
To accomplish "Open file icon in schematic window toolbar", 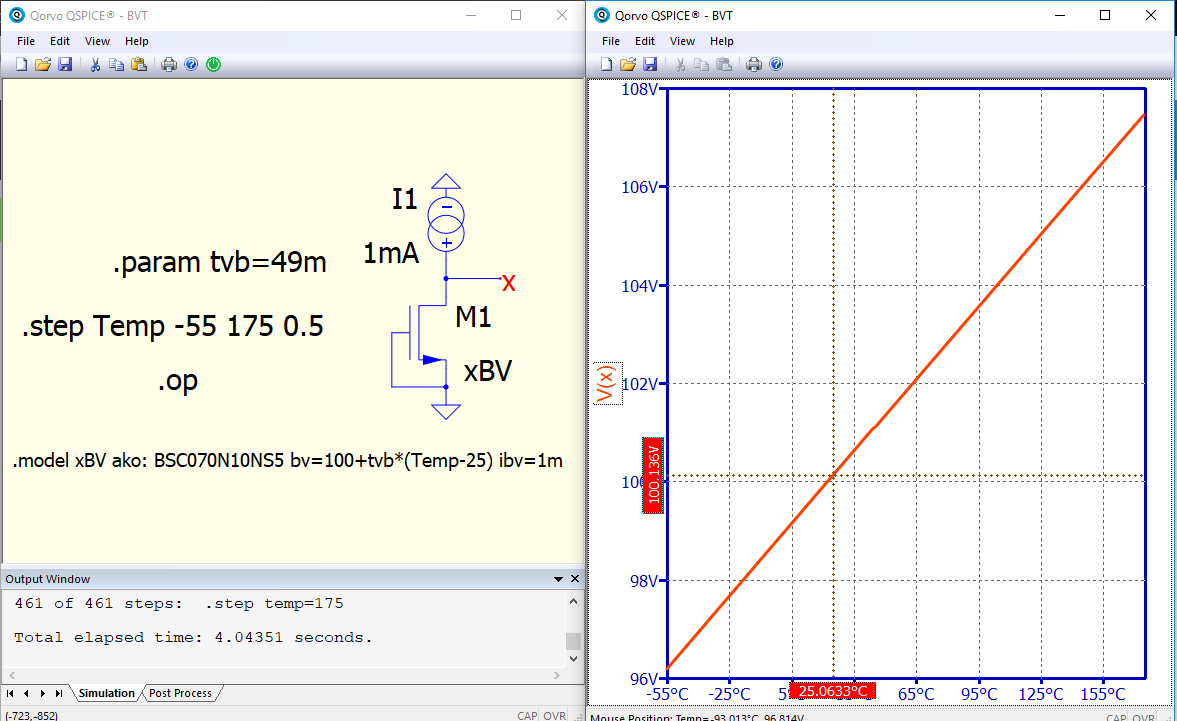I will (x=43, y=65).
